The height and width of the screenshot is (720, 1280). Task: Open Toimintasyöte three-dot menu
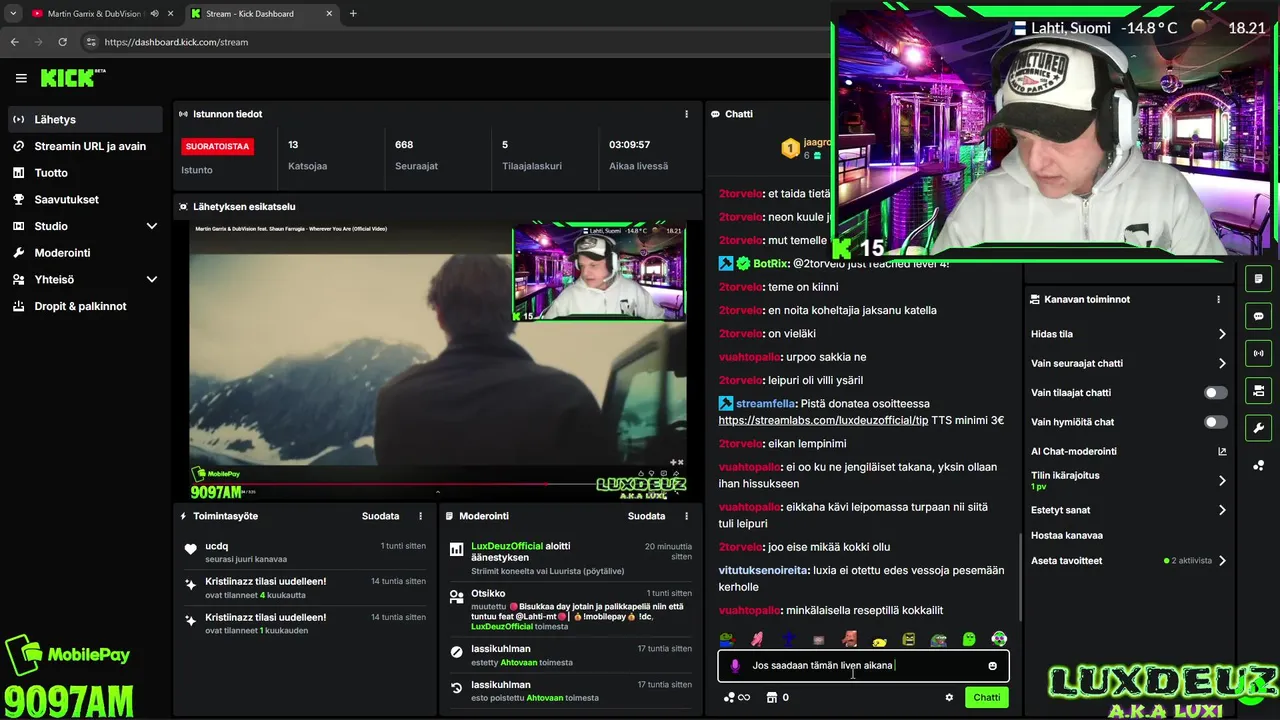(420, 516)
